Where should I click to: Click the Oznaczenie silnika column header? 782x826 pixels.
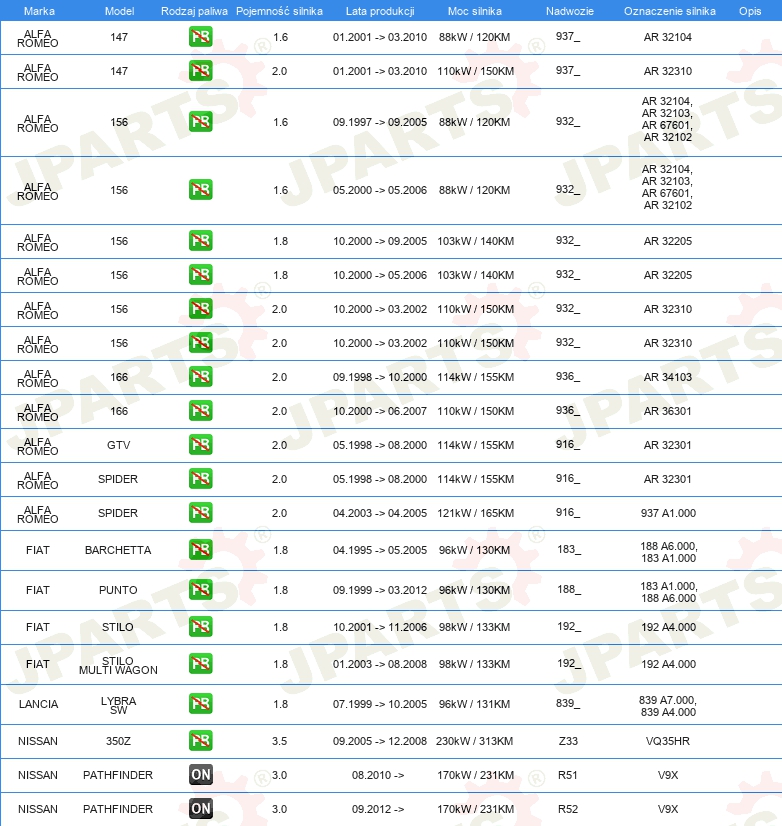point(670,11)
